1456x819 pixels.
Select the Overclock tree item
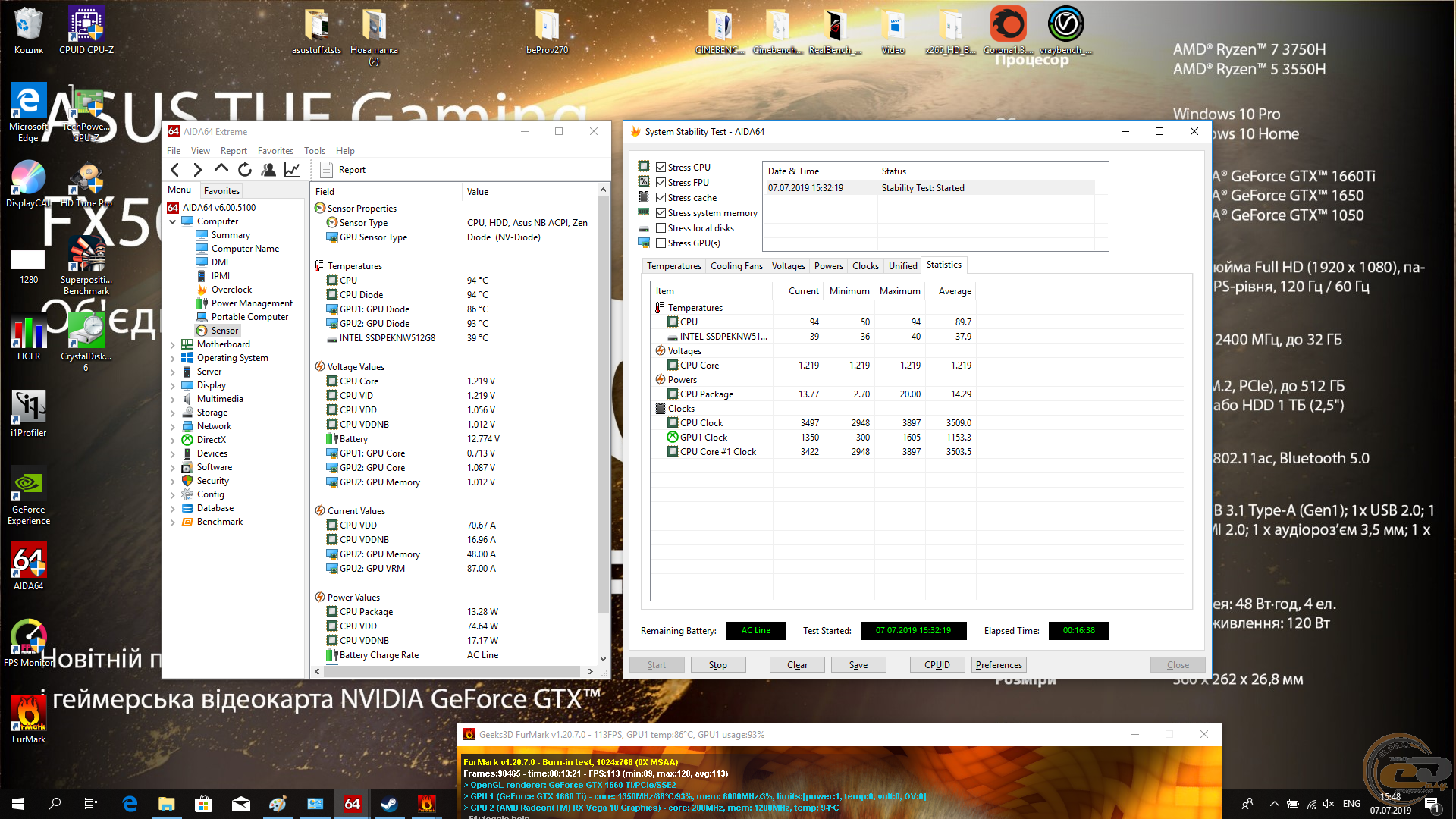point(231,290)
